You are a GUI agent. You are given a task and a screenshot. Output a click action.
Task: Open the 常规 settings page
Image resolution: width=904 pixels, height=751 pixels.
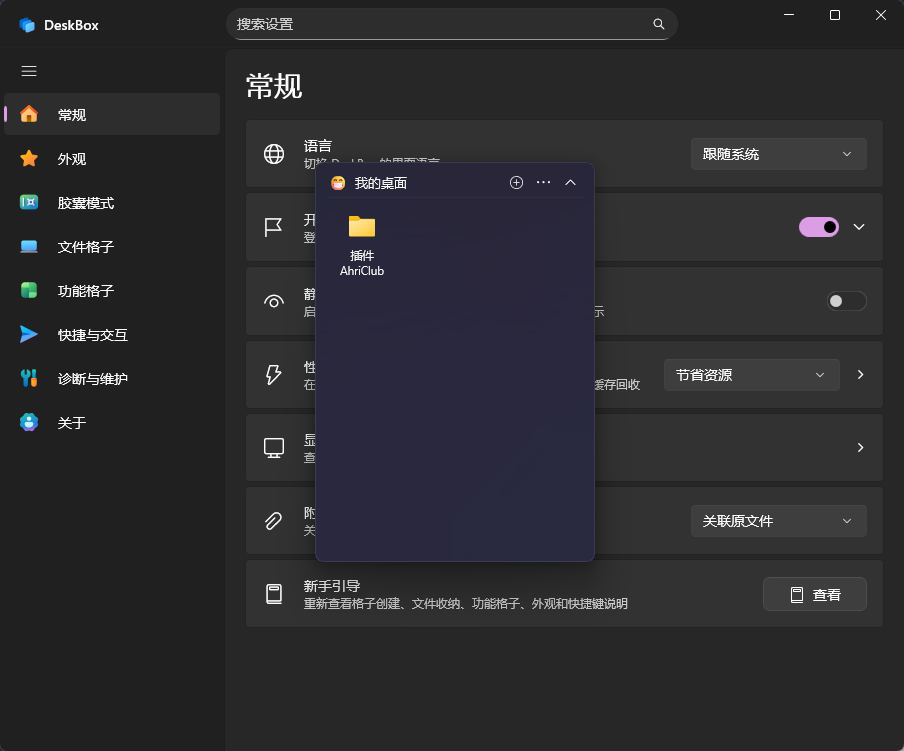pyautogui.click(x=112, y=114)
